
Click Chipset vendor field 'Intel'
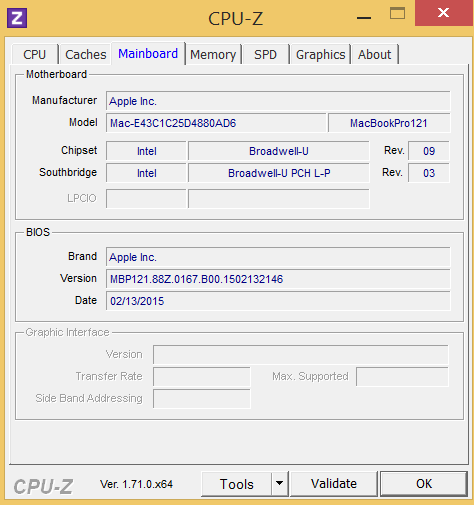tap(146, 151)
